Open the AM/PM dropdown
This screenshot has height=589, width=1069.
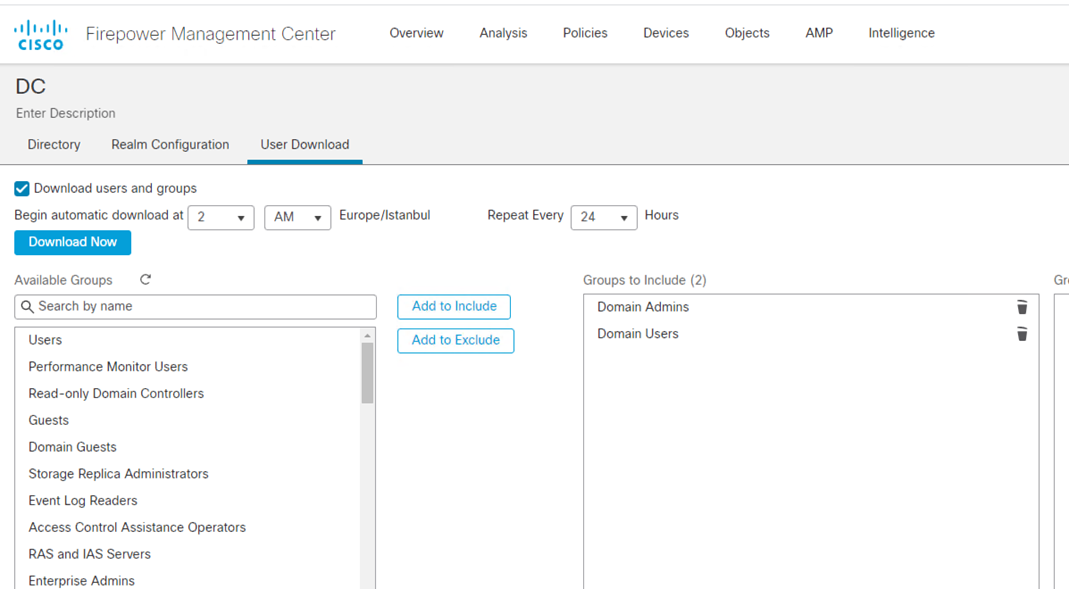point(297,217)
